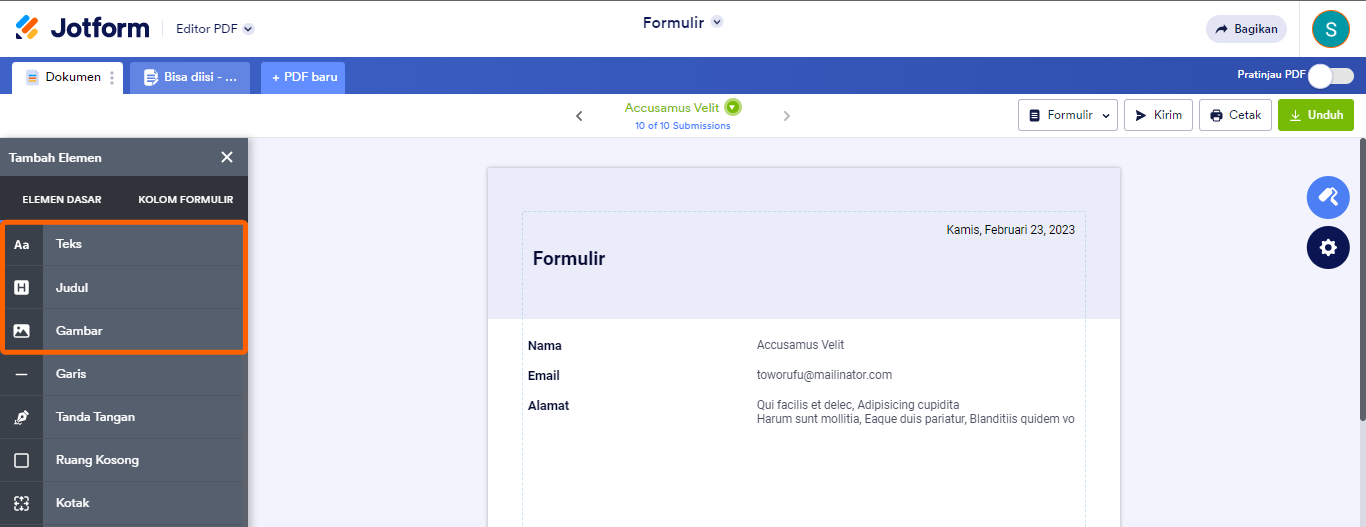Open the gear settings button
Screen dimensions: 1366x527
(x=1328, y=248)
